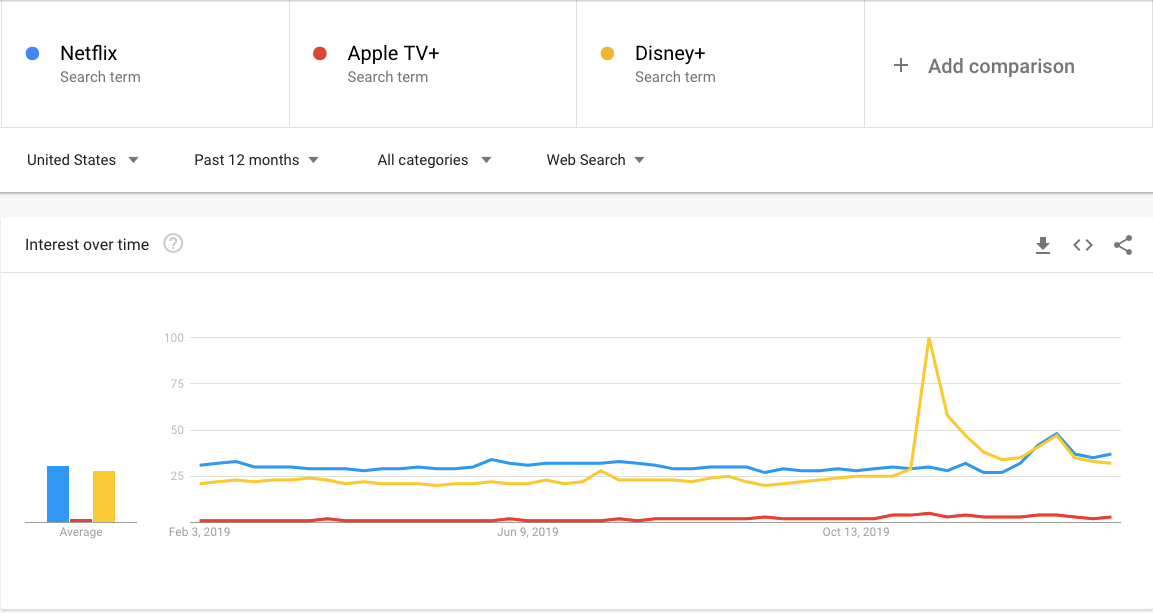Click the yellow Disney+ color dot
1153x613 pixels.
[x=607, y=53]
